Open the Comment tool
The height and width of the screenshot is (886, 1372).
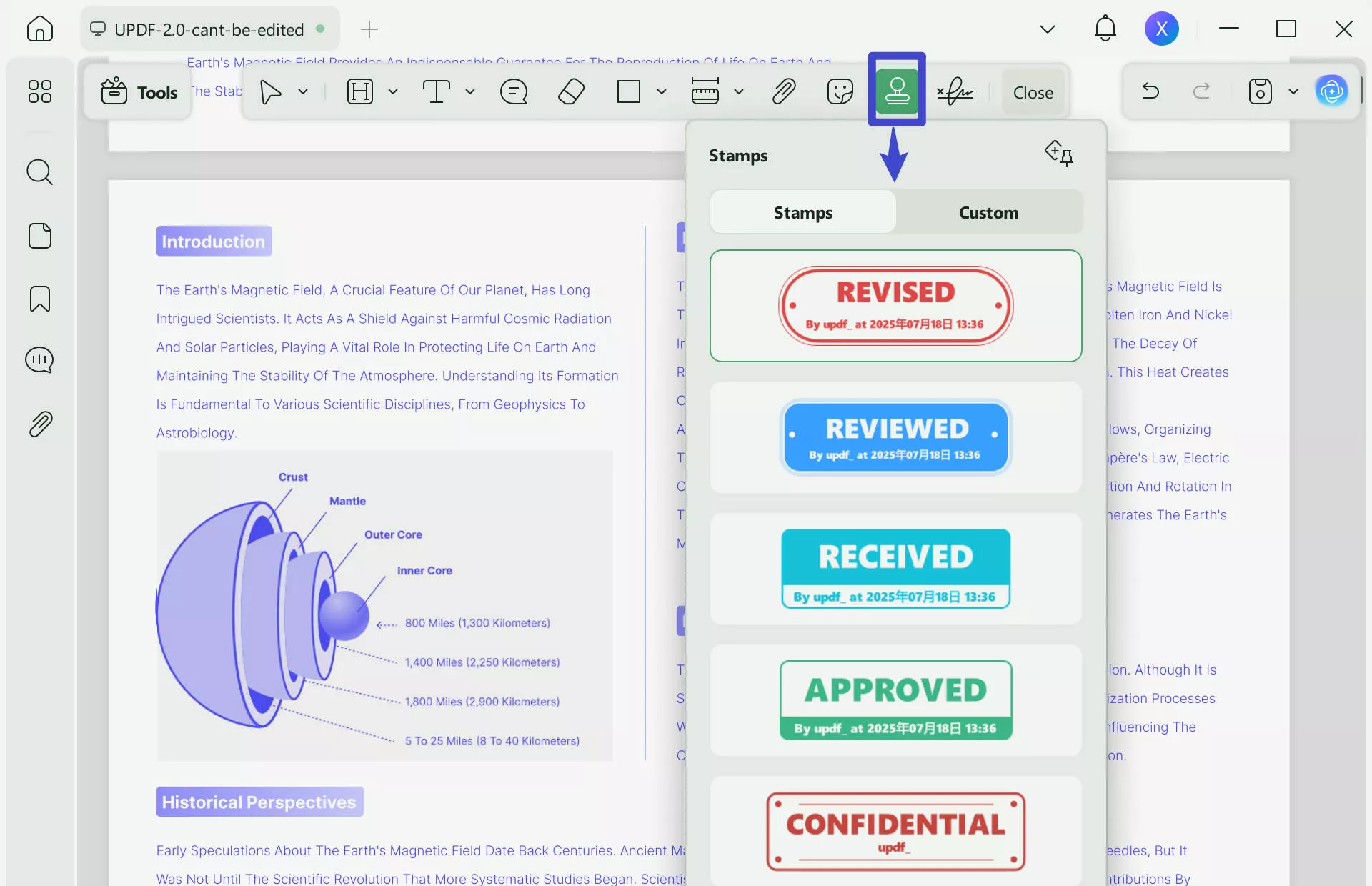click(x=513, y=91)
